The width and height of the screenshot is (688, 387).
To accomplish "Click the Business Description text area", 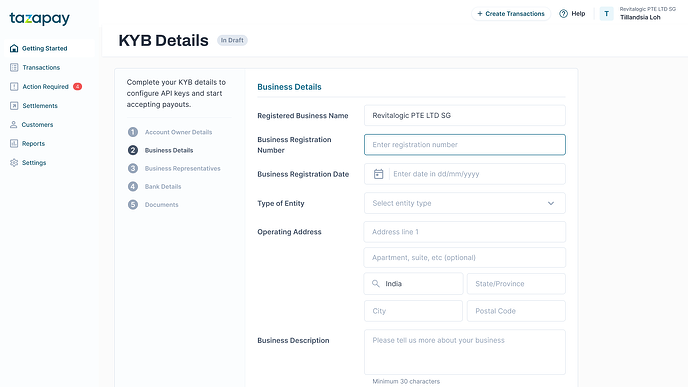I will point(465,352).
